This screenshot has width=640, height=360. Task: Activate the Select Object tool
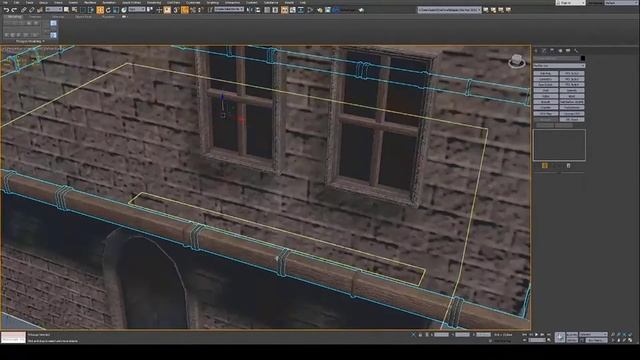66,10
